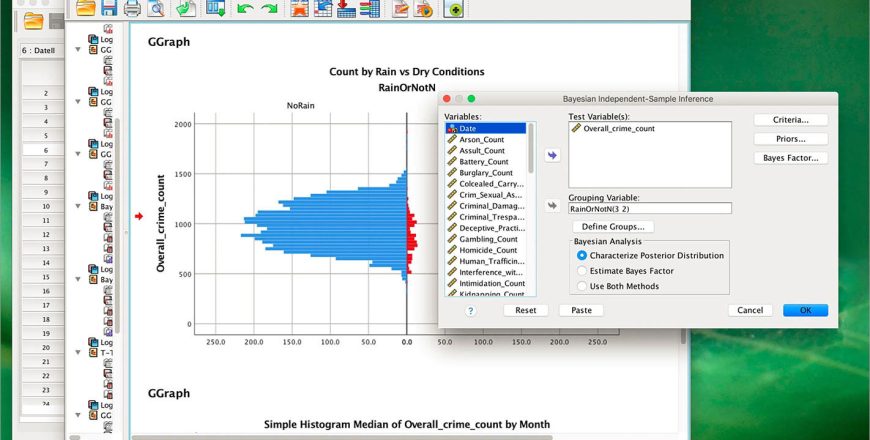Move variable into Test Variable(s) arrow button
This screenshot has height=440, width=870.
552,155
